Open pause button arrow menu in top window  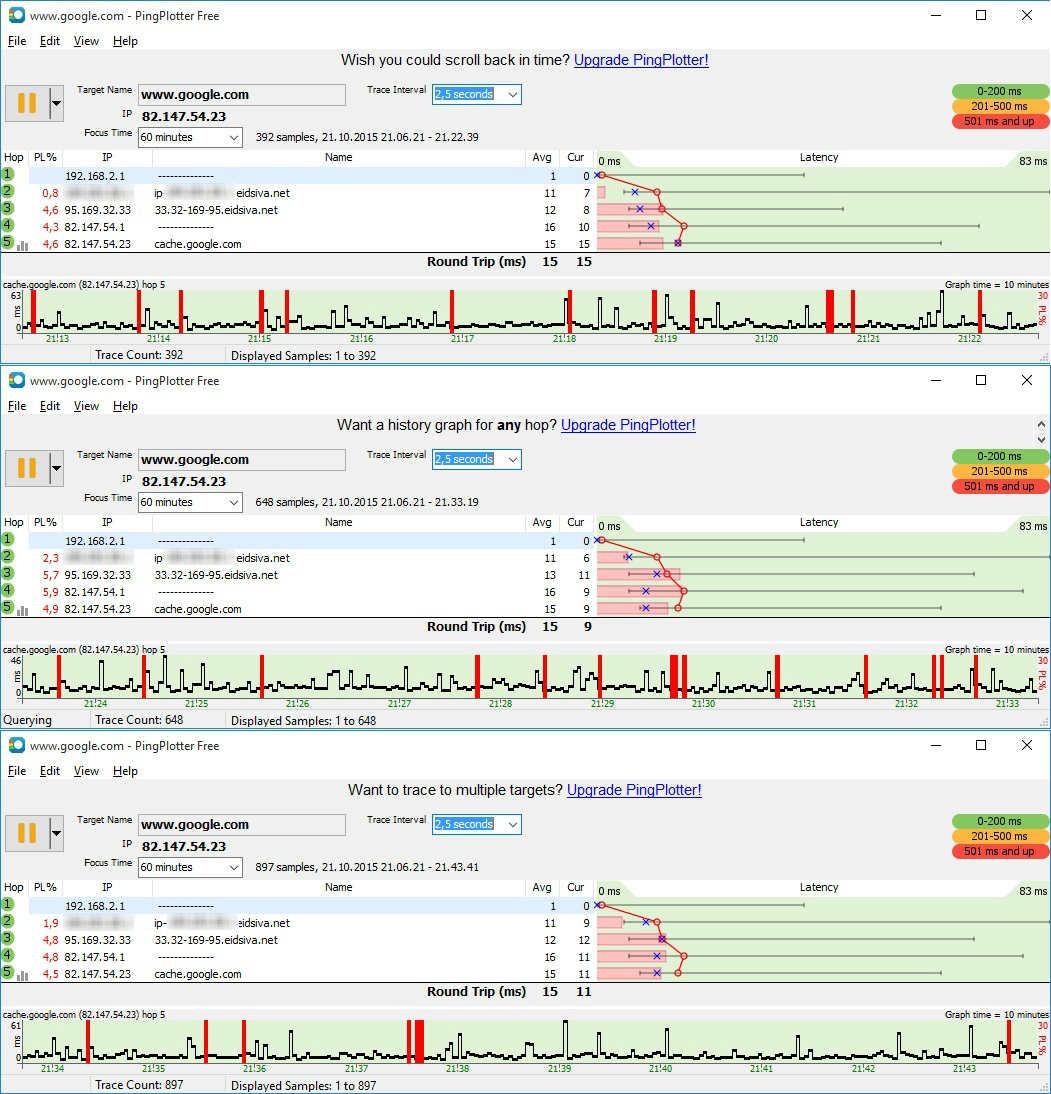[57, 103]
